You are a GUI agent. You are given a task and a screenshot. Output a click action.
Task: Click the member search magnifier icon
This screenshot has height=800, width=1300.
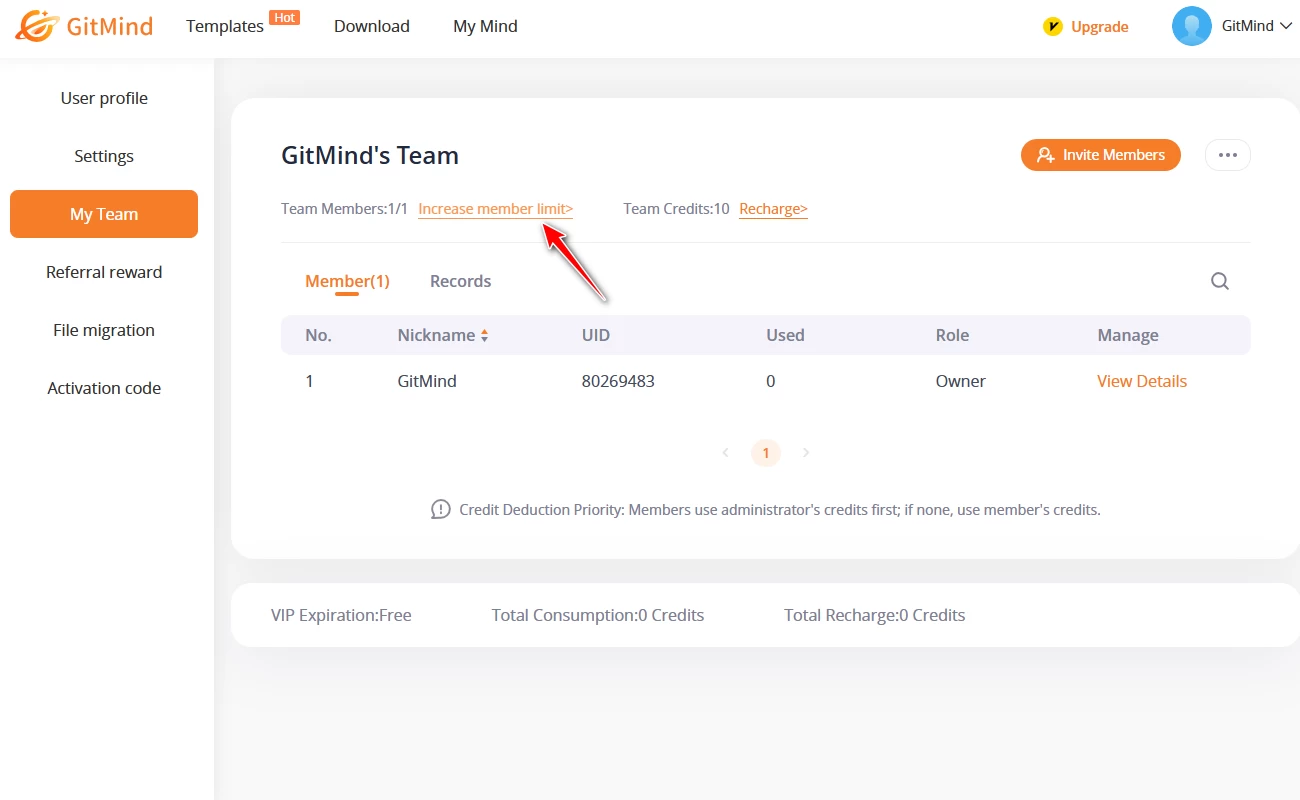tap(1220, 281)
